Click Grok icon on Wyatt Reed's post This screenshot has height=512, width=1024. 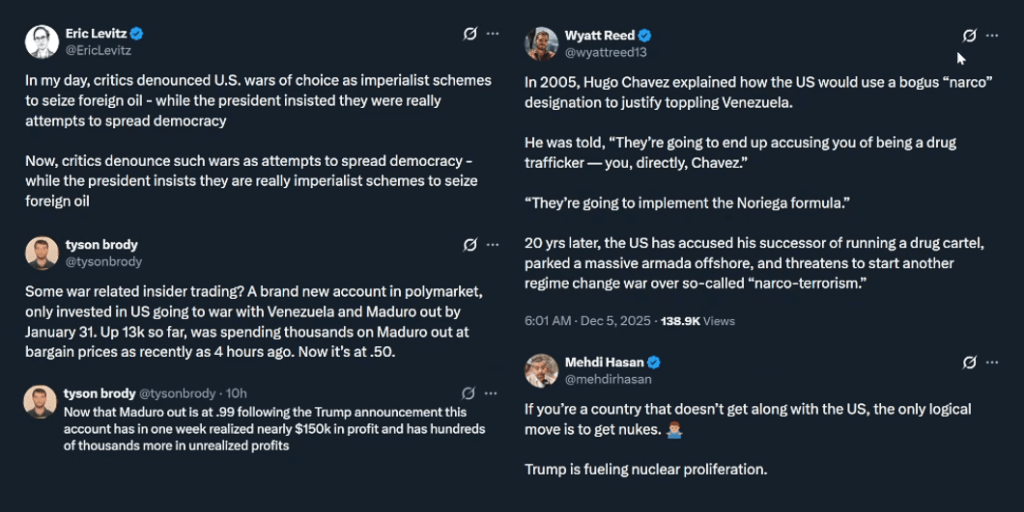coord(969,35)
